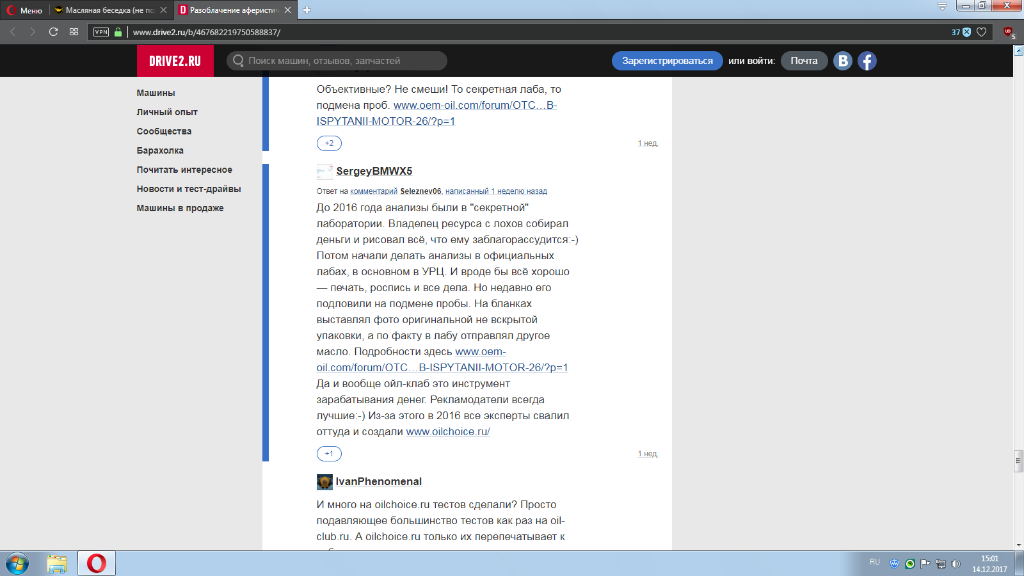Click the page scrollbar thumb
Viewport: 1024px width, 576px height.
point(1018,460)
